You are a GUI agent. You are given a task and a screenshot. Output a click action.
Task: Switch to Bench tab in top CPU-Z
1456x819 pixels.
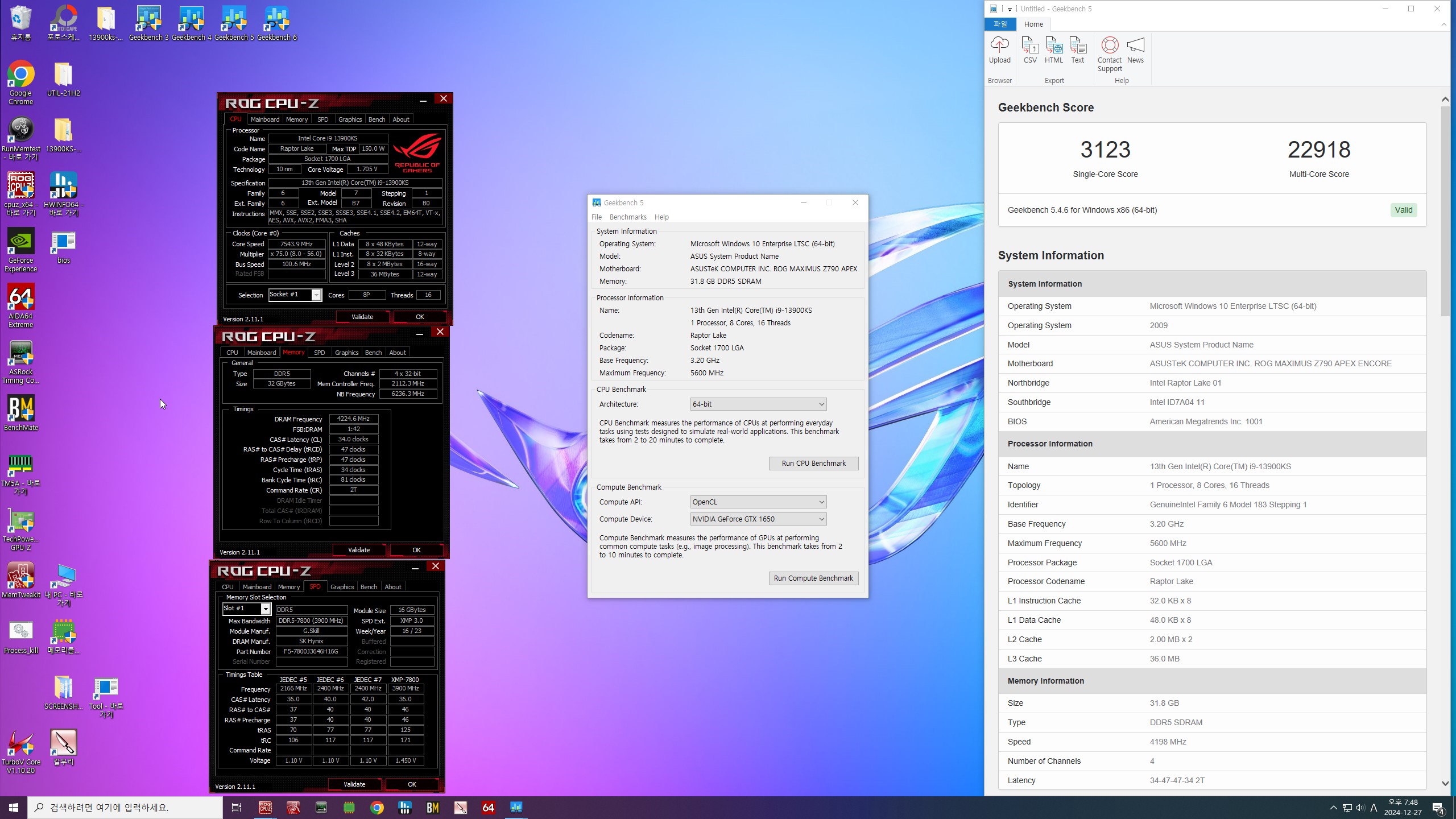377,119
